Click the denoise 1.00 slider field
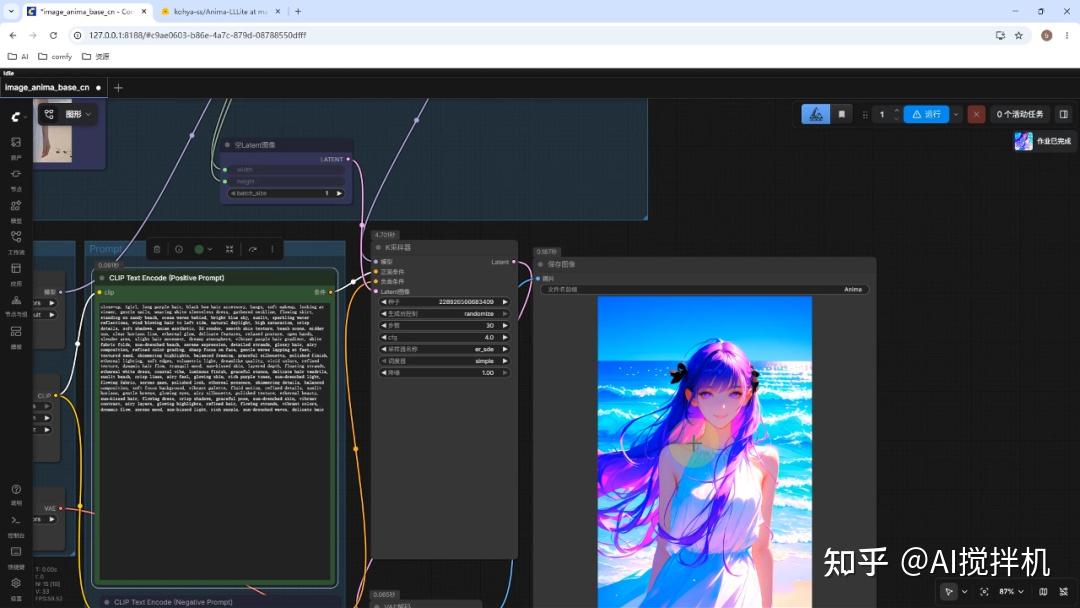 coord(444,373)
